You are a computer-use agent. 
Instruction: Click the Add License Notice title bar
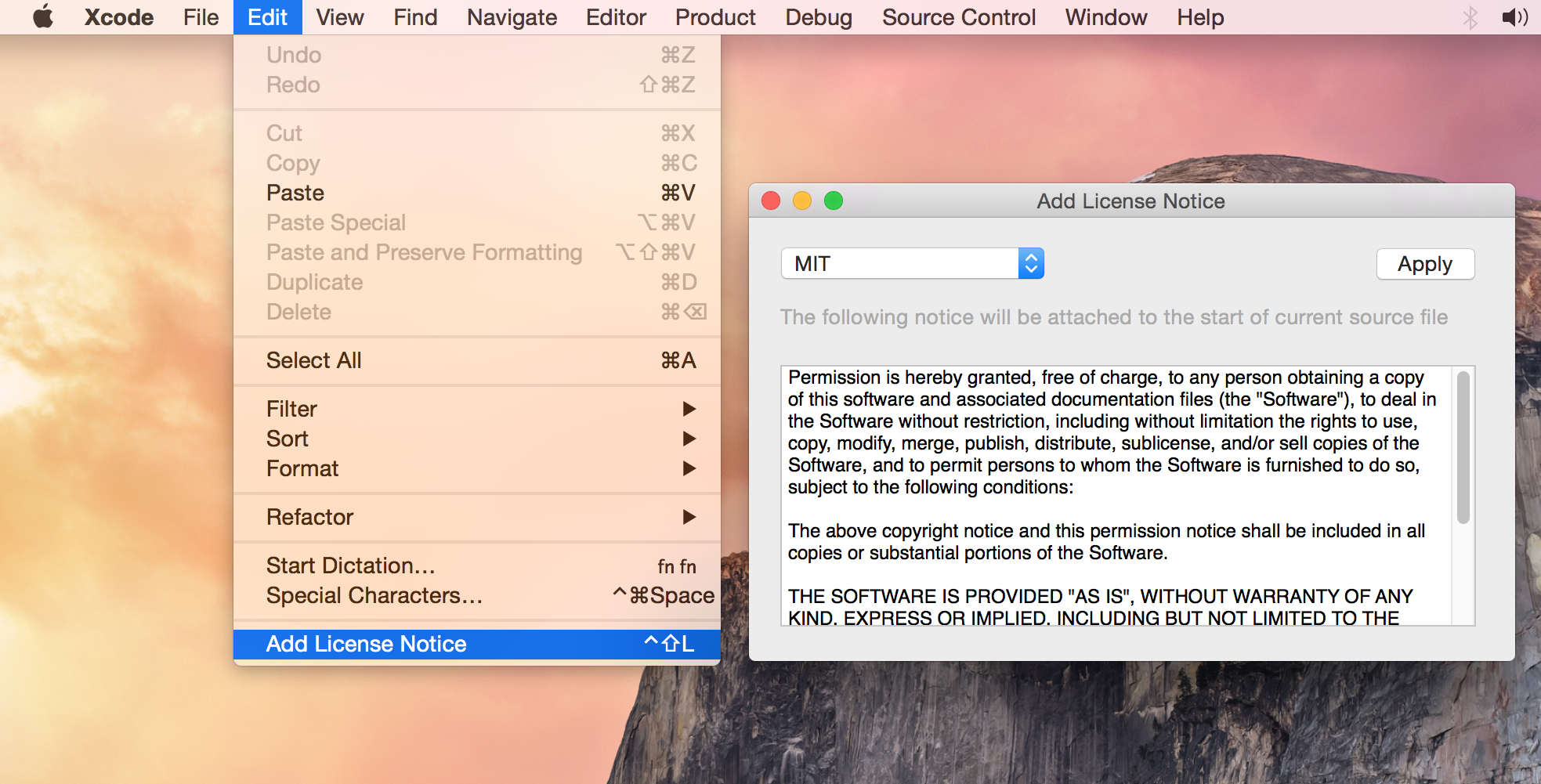(x=1131, y=201)
